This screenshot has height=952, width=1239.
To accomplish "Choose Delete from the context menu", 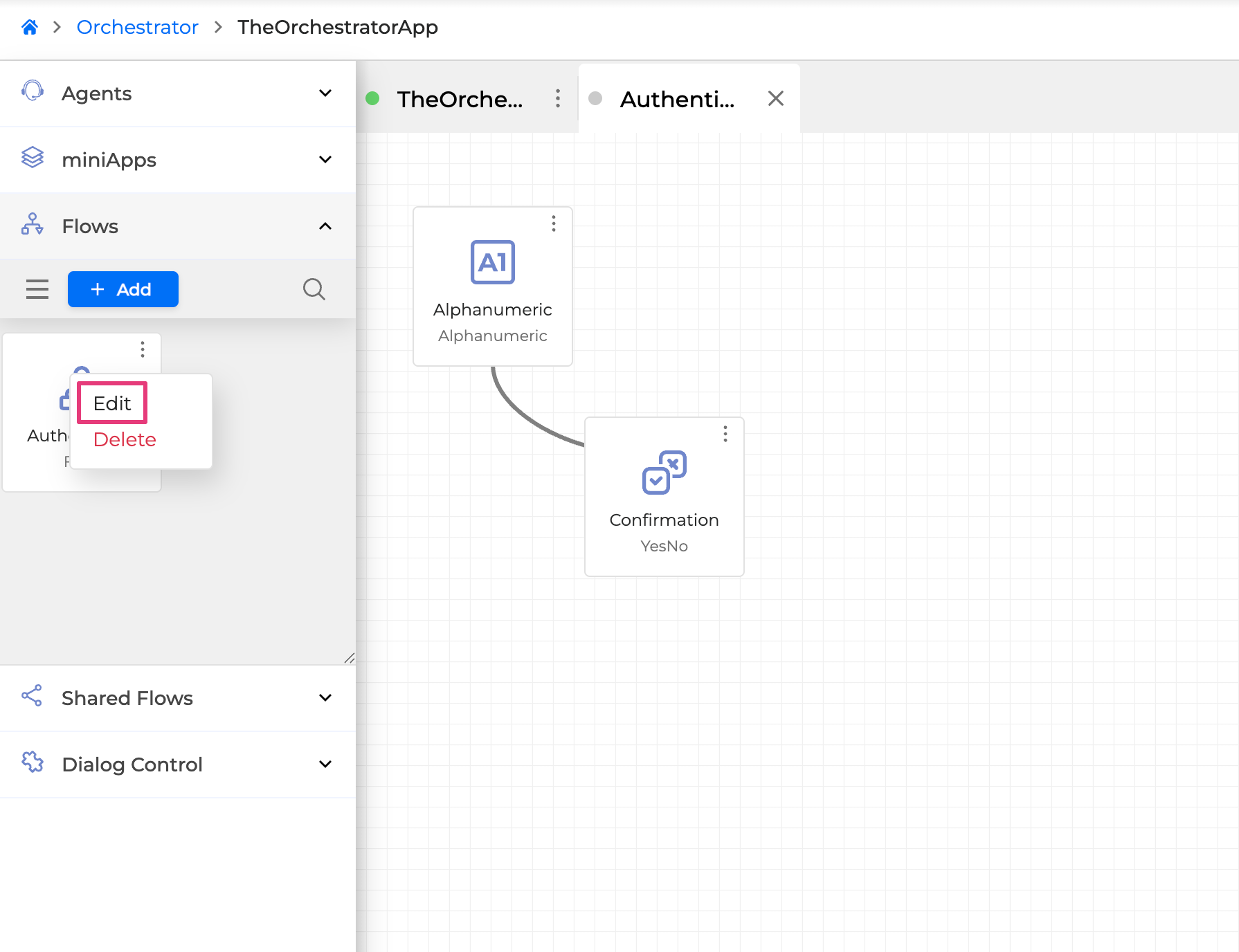I will [x=125, y=439].
